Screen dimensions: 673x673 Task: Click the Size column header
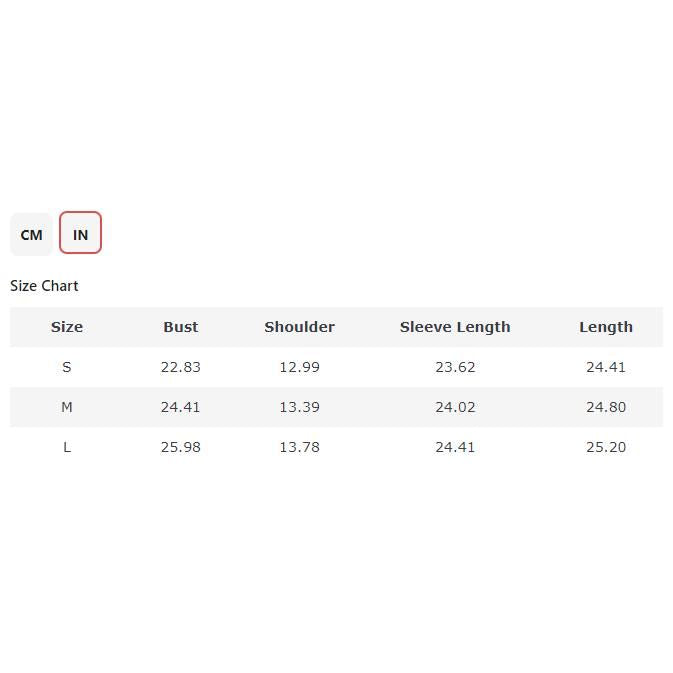click(67, 327)
